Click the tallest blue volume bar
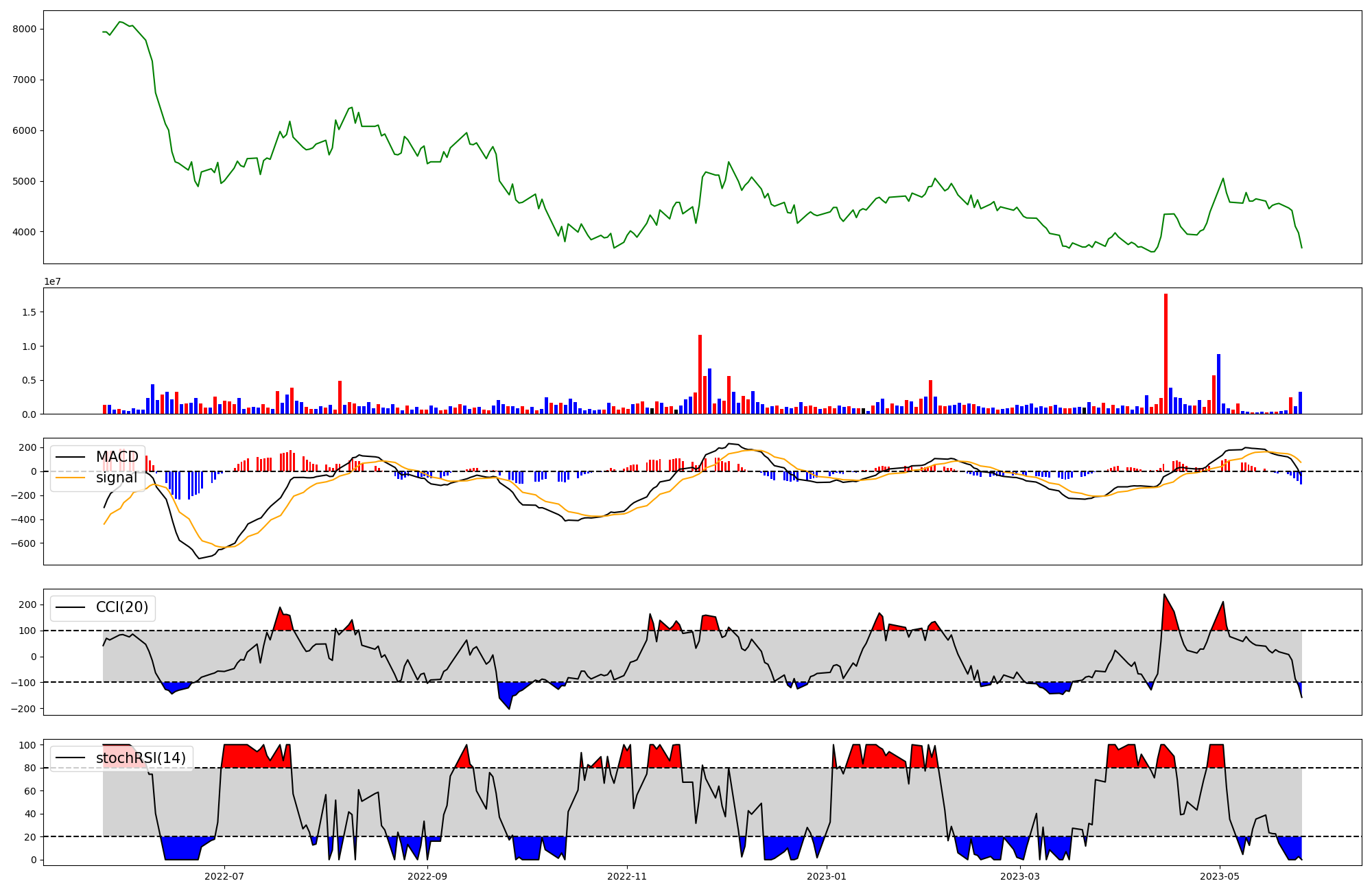Screen dimensions: 1372x892 [x=1218, y=384]
